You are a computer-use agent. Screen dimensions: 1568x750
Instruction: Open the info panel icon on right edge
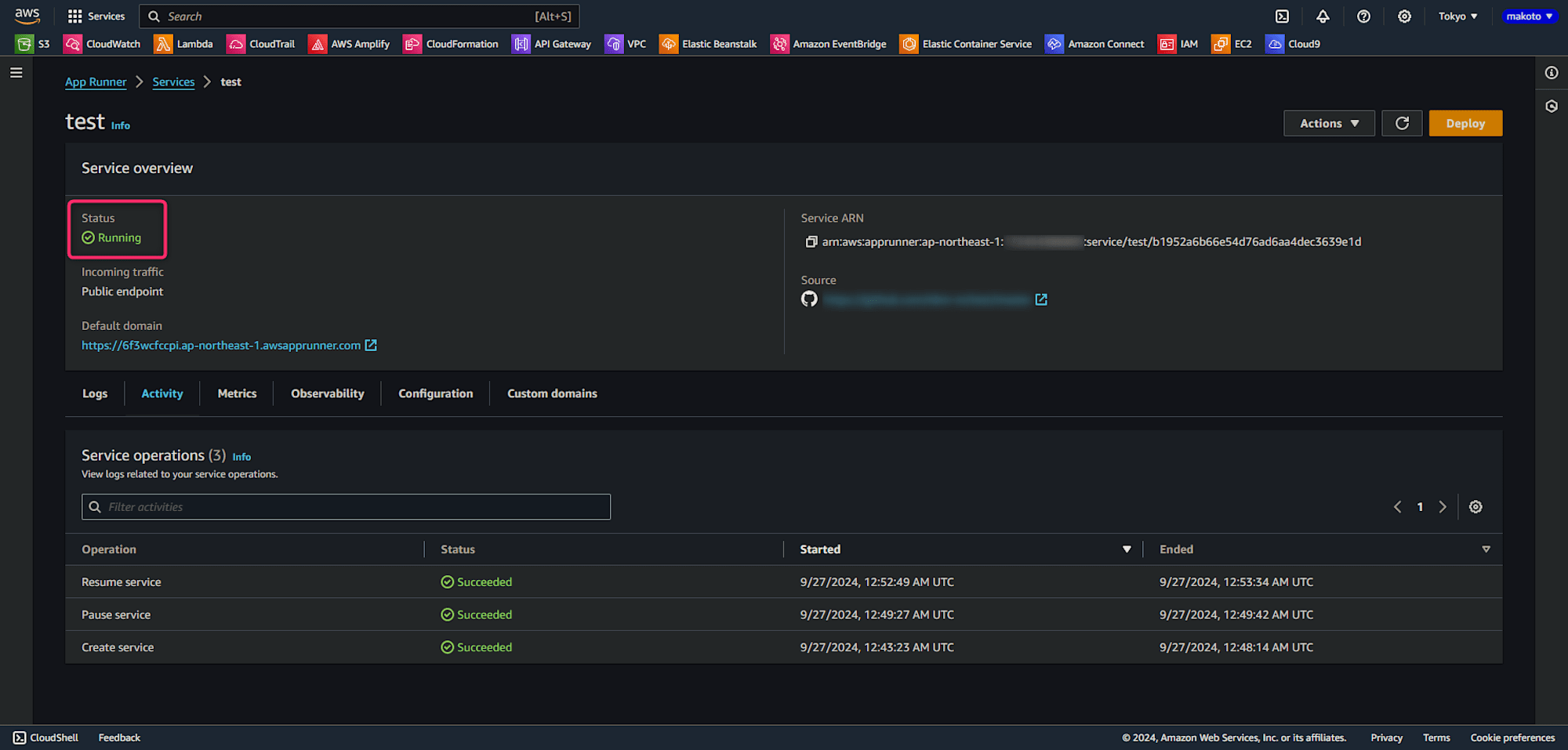tap(1552, 73)
